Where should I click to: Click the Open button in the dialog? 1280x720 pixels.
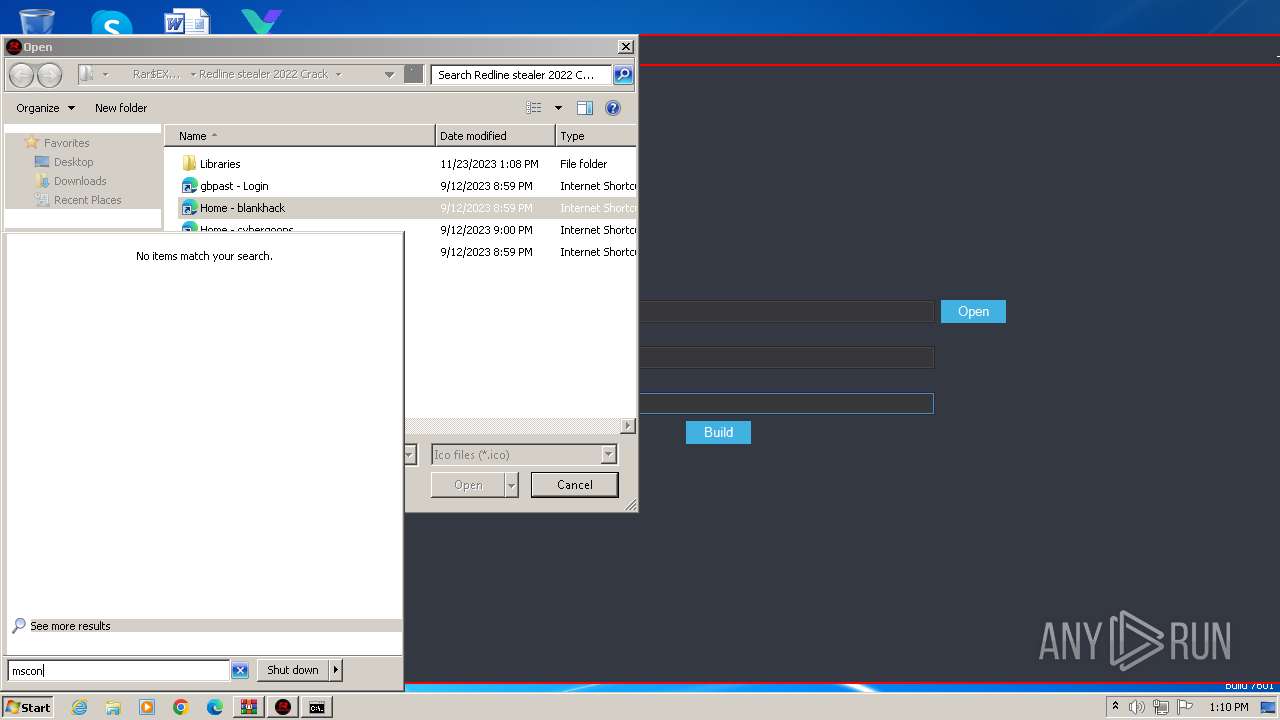point(468,485)
